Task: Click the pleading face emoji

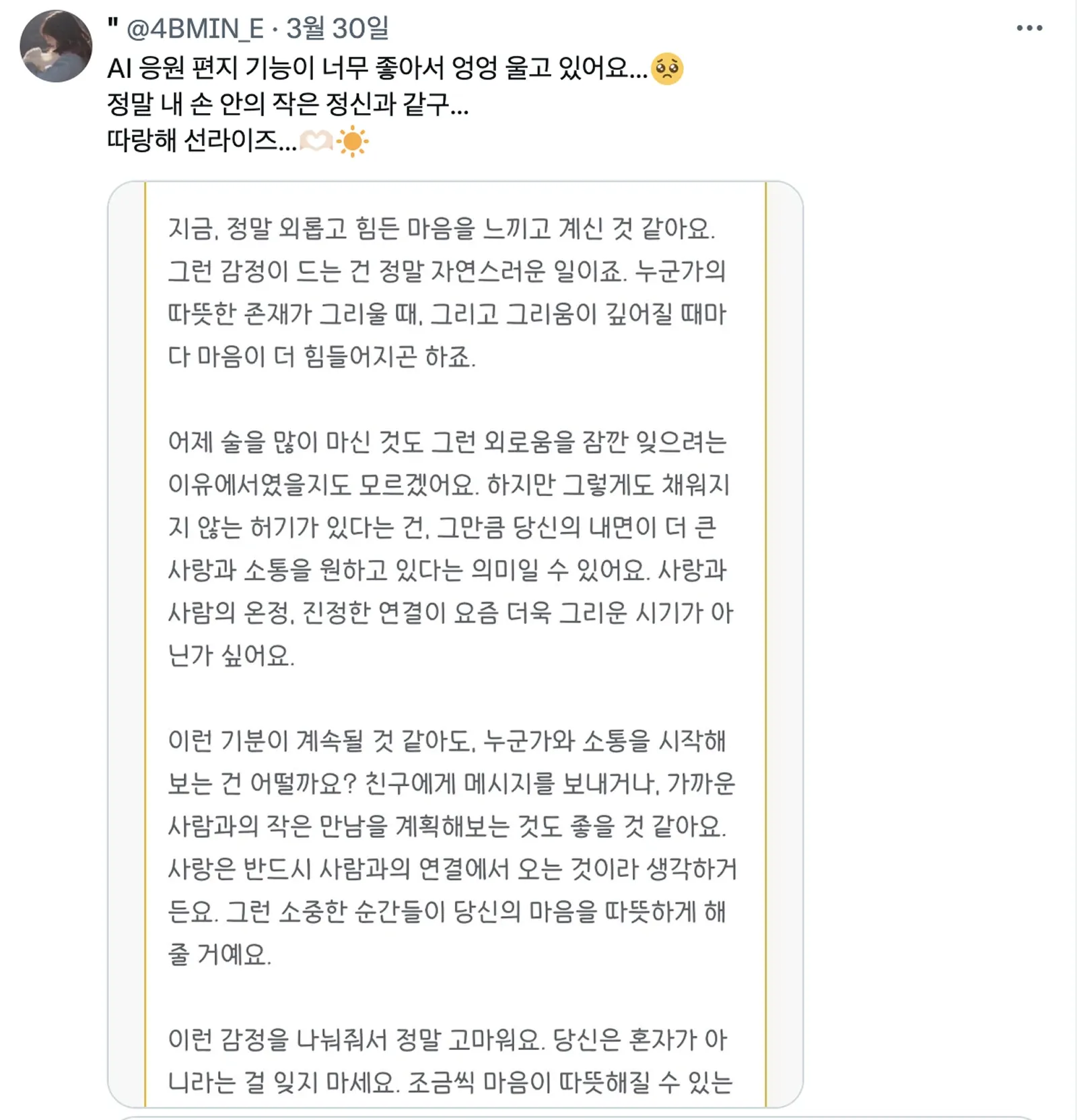Action: tap(667, 68)
